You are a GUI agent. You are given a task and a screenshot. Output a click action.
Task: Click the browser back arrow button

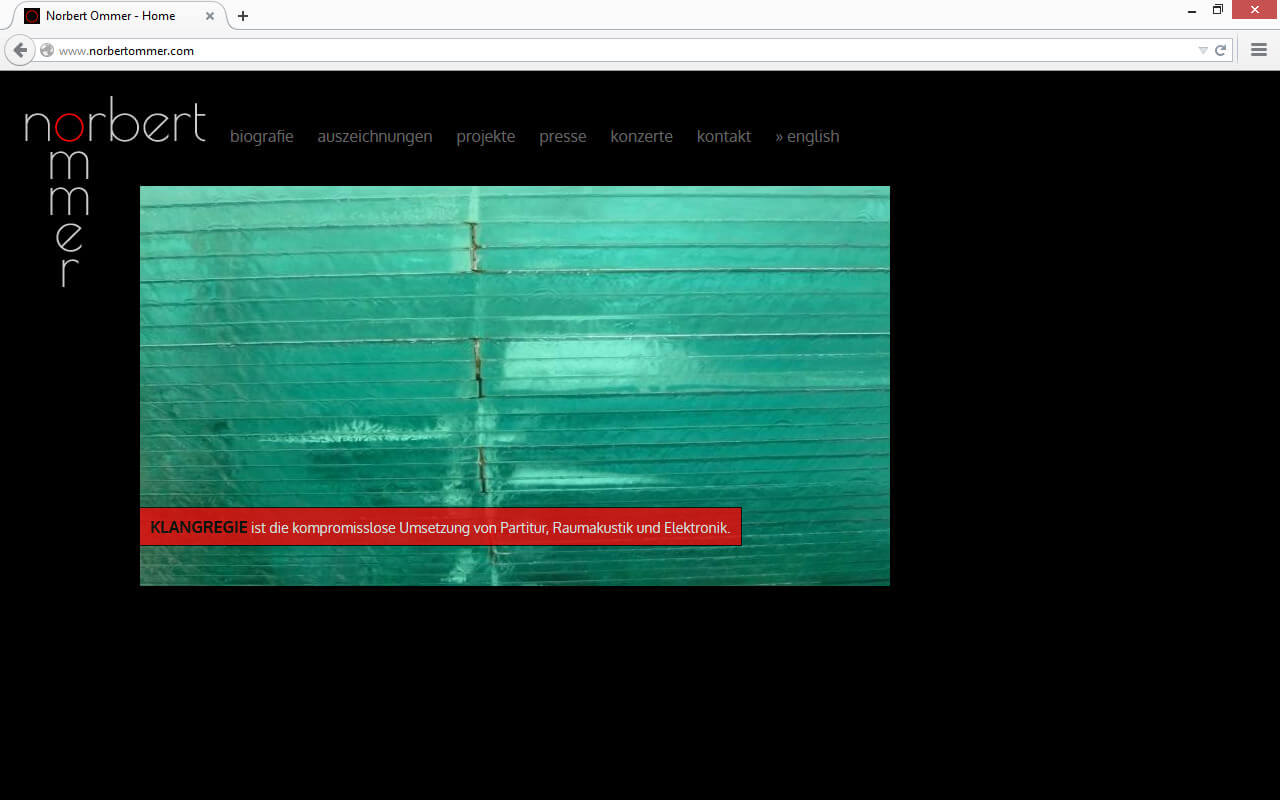pyautogui.click(x=20, y=50)
